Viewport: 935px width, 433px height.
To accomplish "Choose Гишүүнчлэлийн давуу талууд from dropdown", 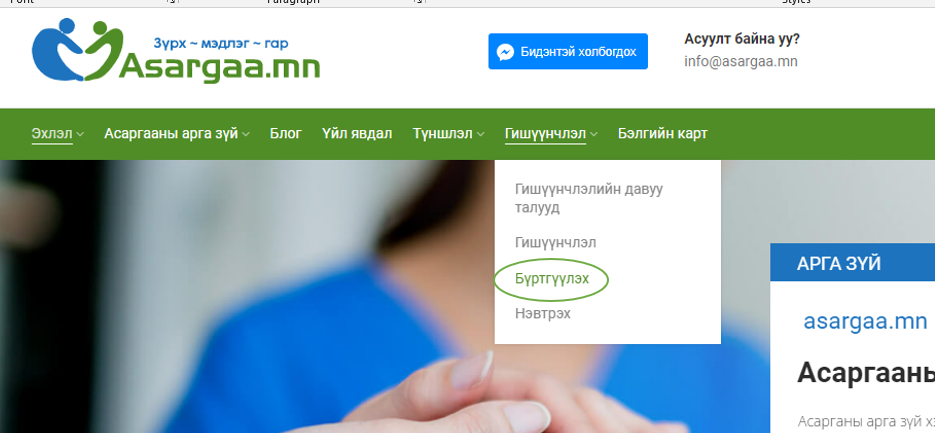I will coord(589,199).
